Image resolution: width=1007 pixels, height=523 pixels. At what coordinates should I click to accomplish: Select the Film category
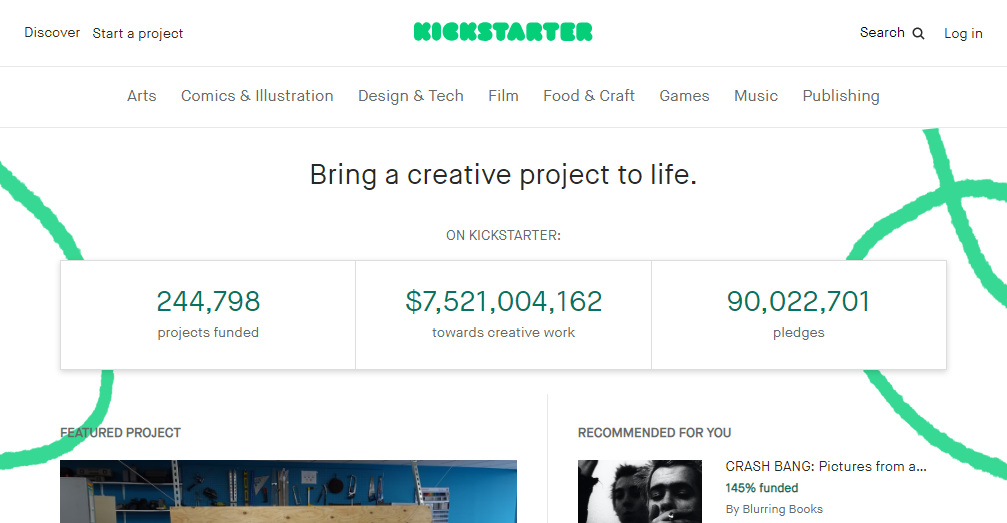click(503, 96)
